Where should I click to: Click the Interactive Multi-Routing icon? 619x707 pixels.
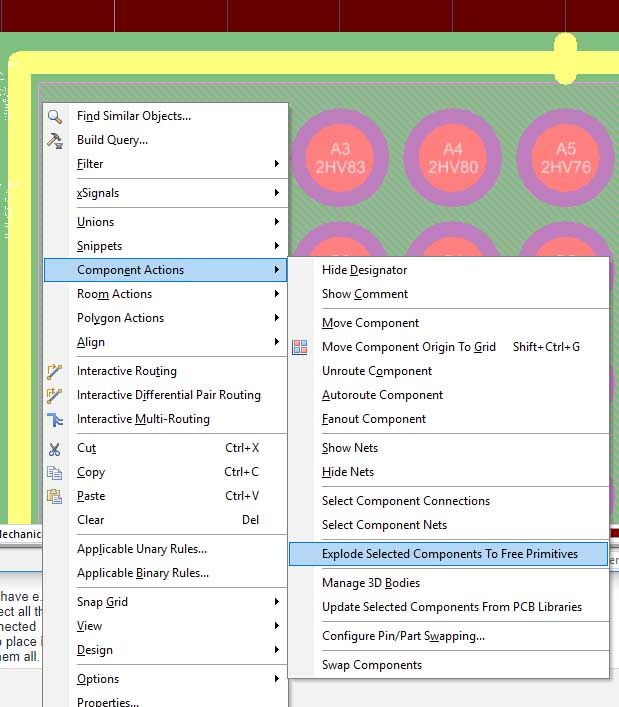click(x=55, y=419)
